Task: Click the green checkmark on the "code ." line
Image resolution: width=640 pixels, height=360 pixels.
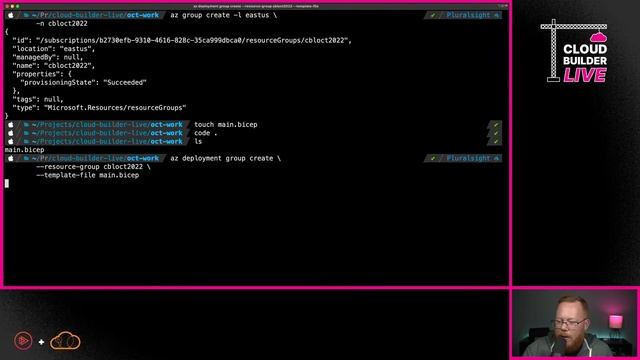Action: pyautogui.click(x=496, y=133)
